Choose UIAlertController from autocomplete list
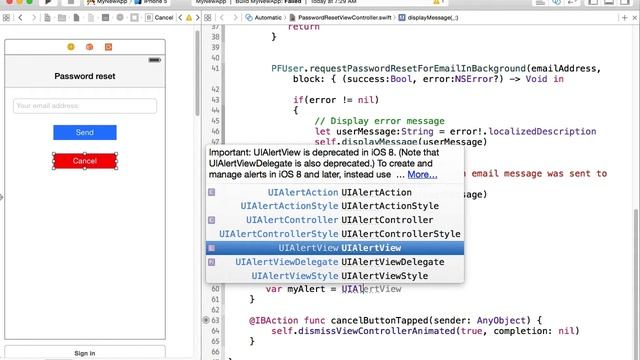The height and width of the screenshot is (360, 640). (335, 220)
